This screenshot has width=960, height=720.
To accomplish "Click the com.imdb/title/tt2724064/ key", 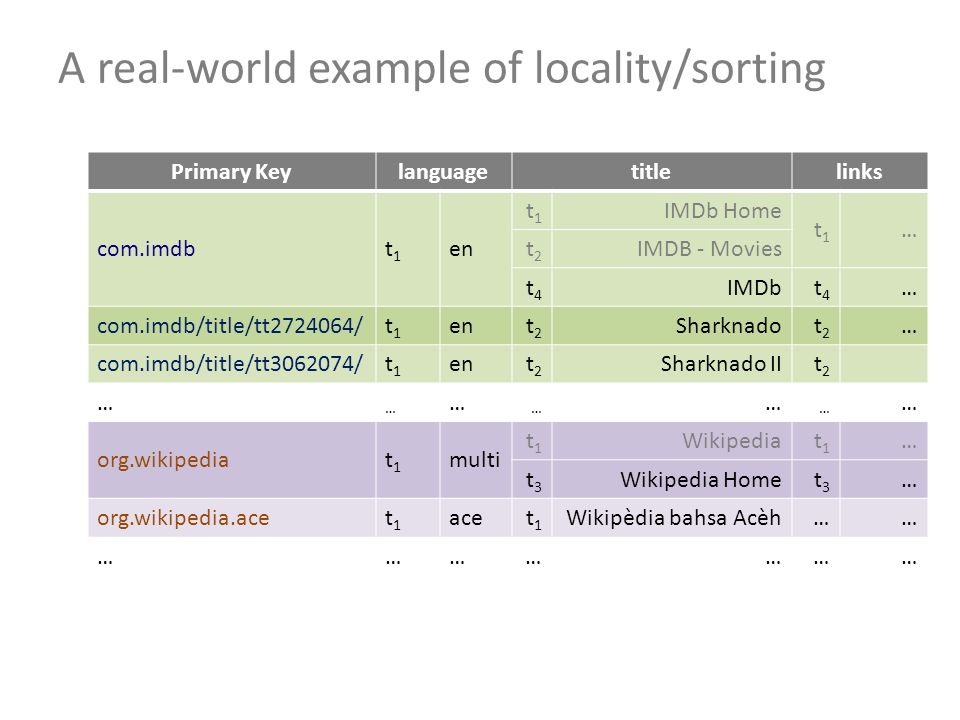I will [231, 326].
